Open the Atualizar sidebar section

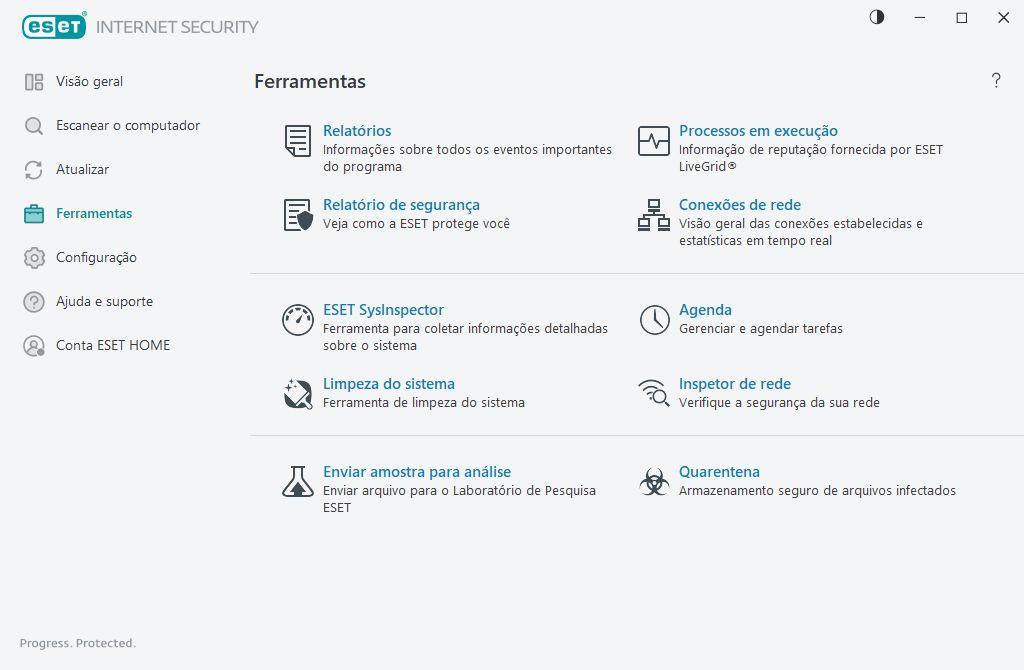coord(82,169)
